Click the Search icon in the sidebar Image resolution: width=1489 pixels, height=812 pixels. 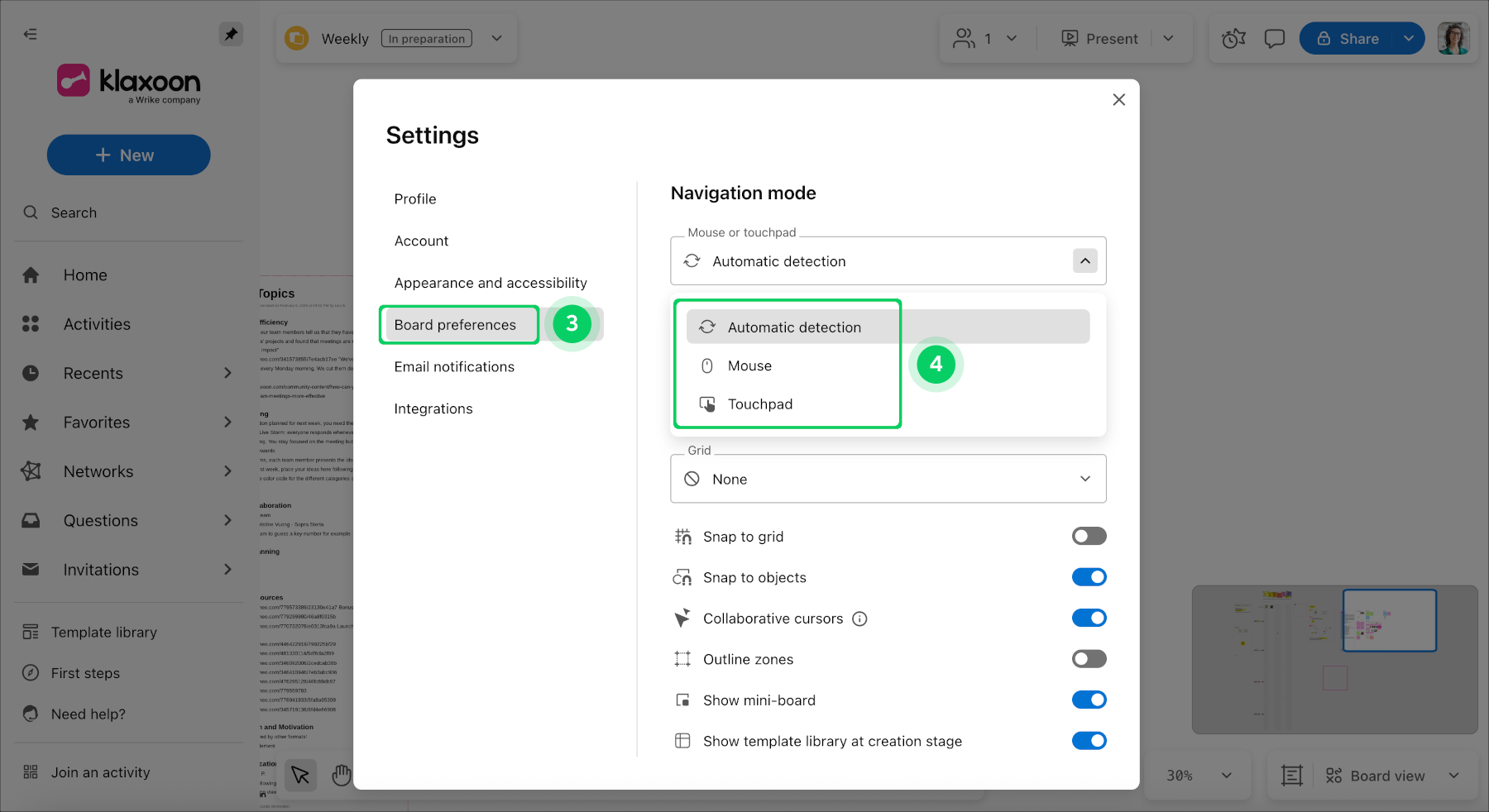tap(31, 213)
